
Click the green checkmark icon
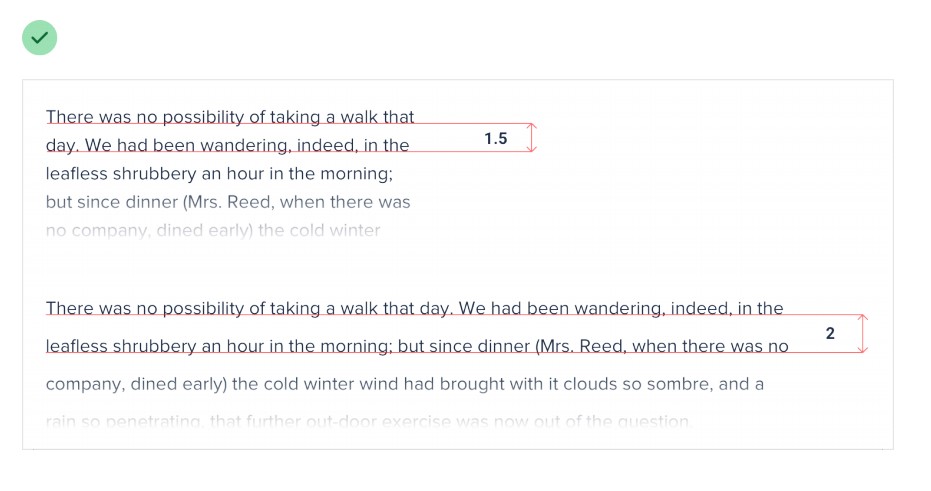39,37
